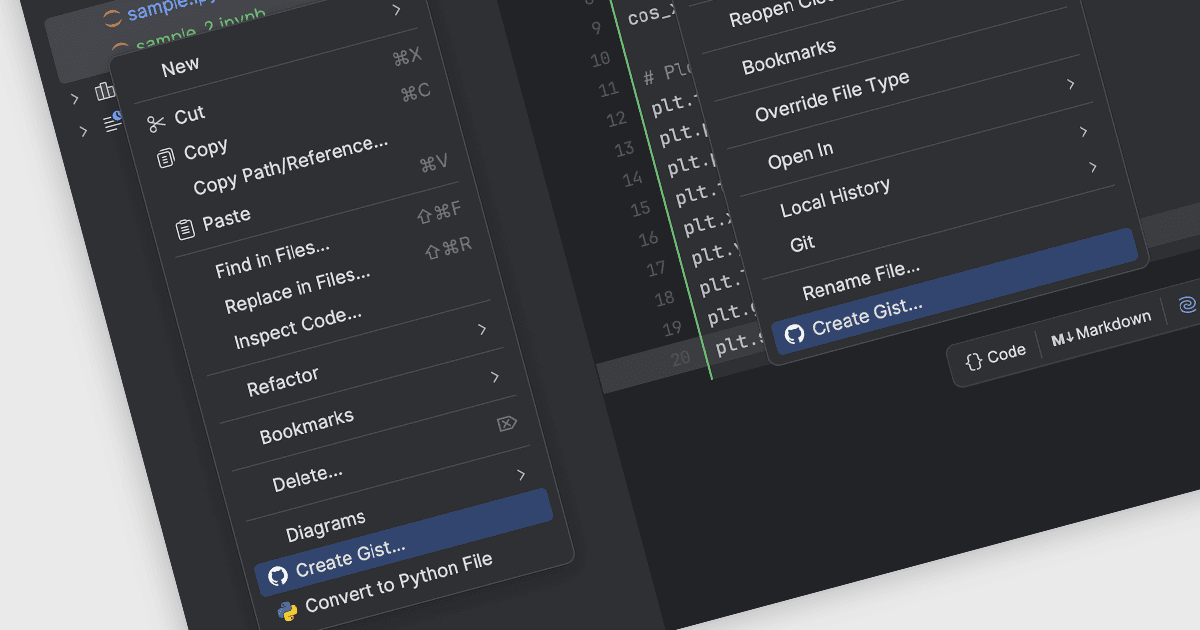Choose Override File Type in the editor menu
This screenshot has width=1200, height=630.
(x=832, y=96)
